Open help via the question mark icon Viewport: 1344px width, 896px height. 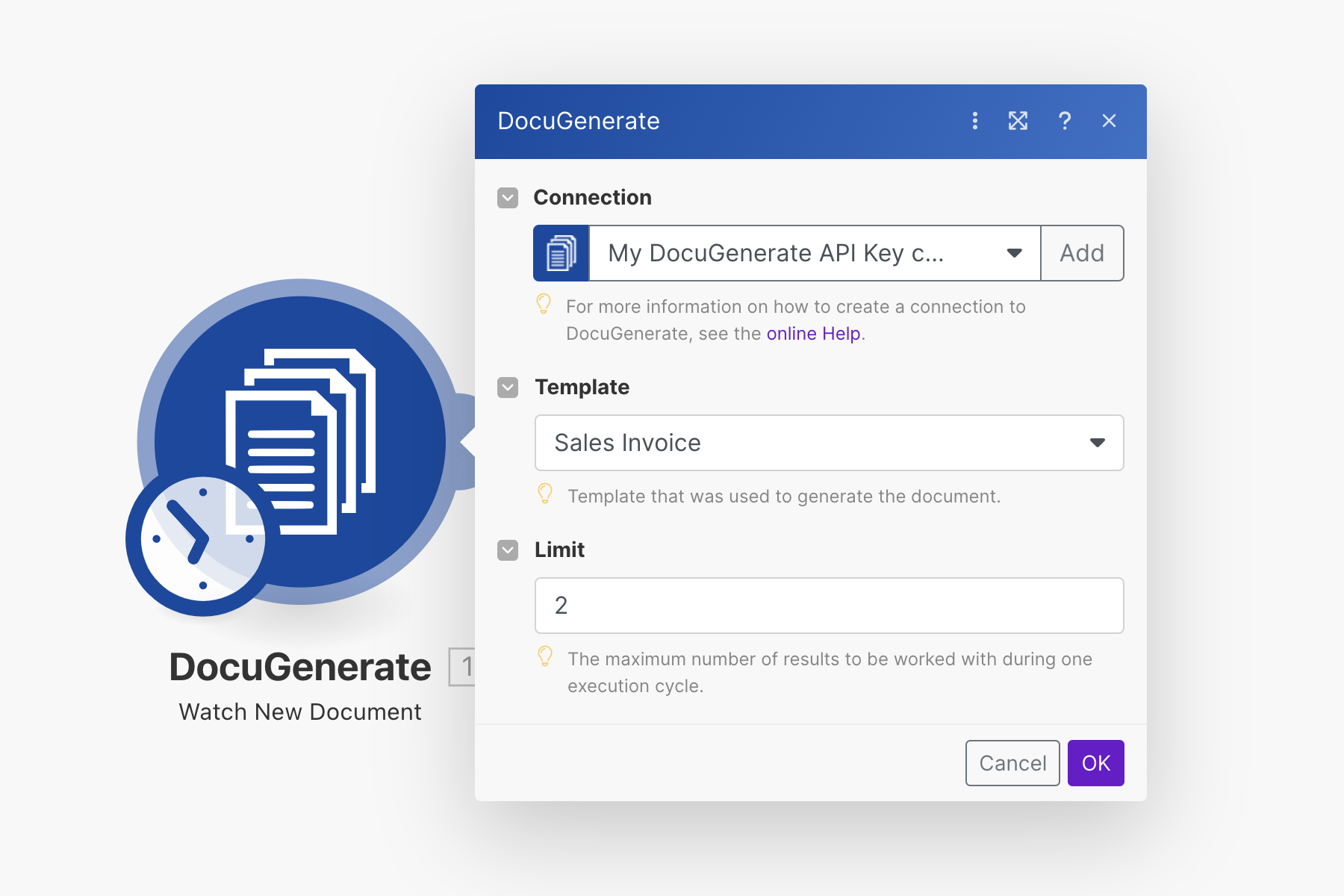coord(1065,121)
